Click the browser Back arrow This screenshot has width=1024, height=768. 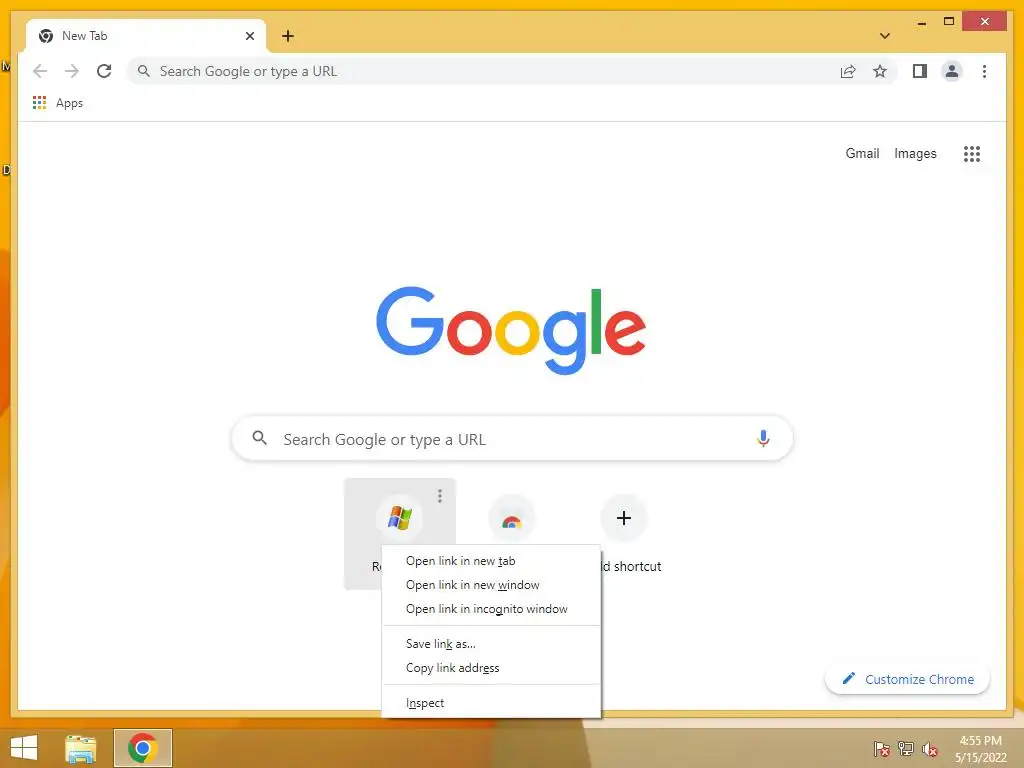click(x=40, y=71)
